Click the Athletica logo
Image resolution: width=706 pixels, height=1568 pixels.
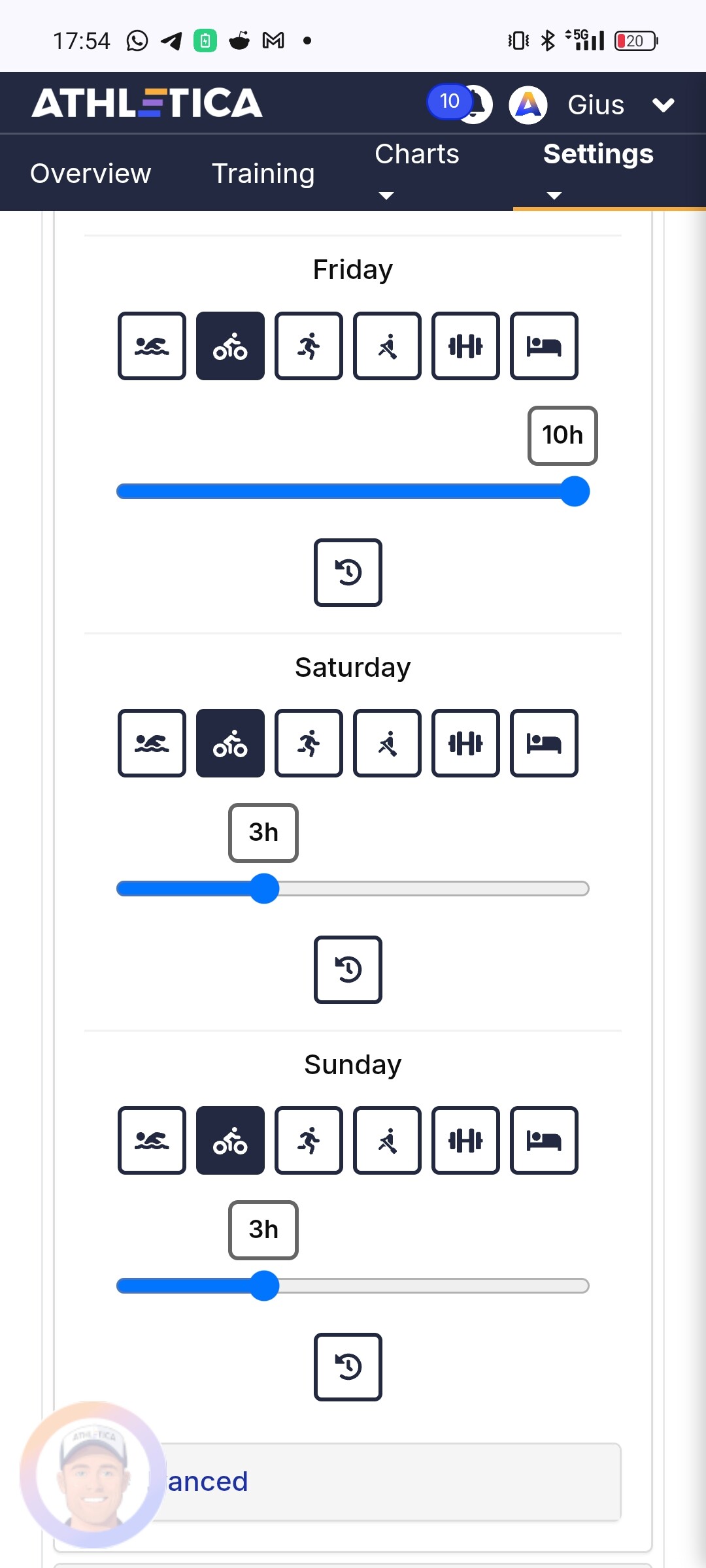(147, 103)
